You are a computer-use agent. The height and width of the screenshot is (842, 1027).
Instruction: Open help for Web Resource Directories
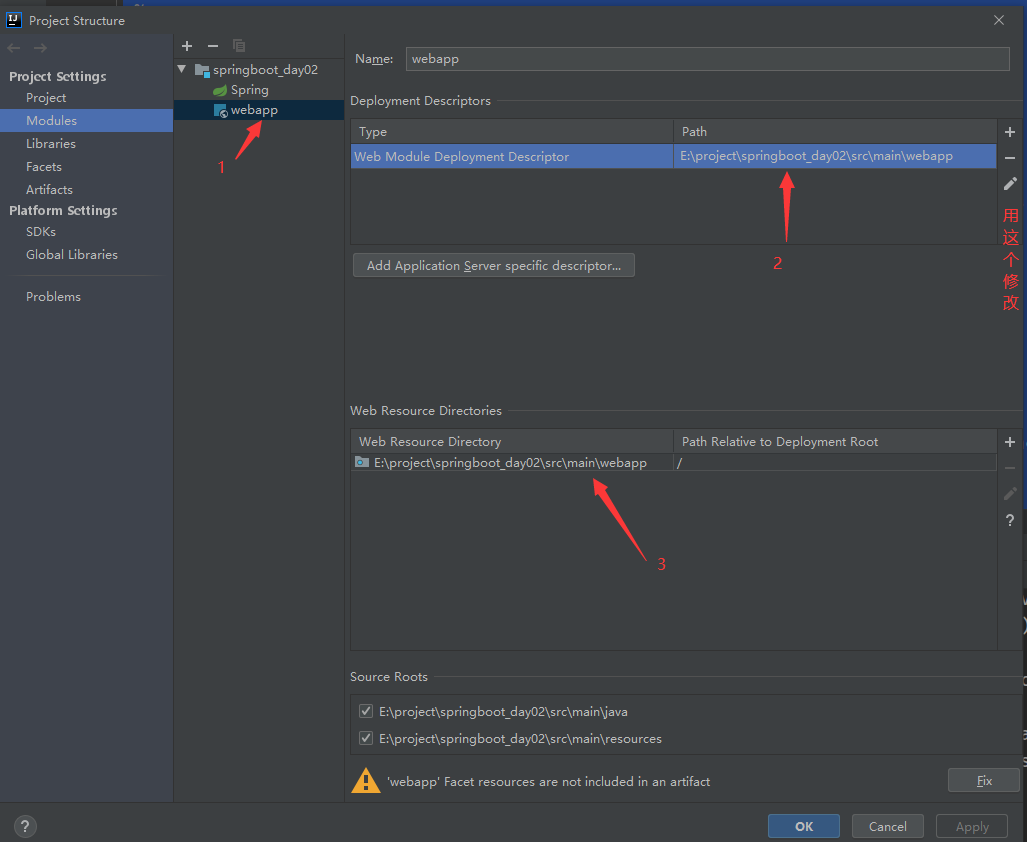(x=1010, y=521)
